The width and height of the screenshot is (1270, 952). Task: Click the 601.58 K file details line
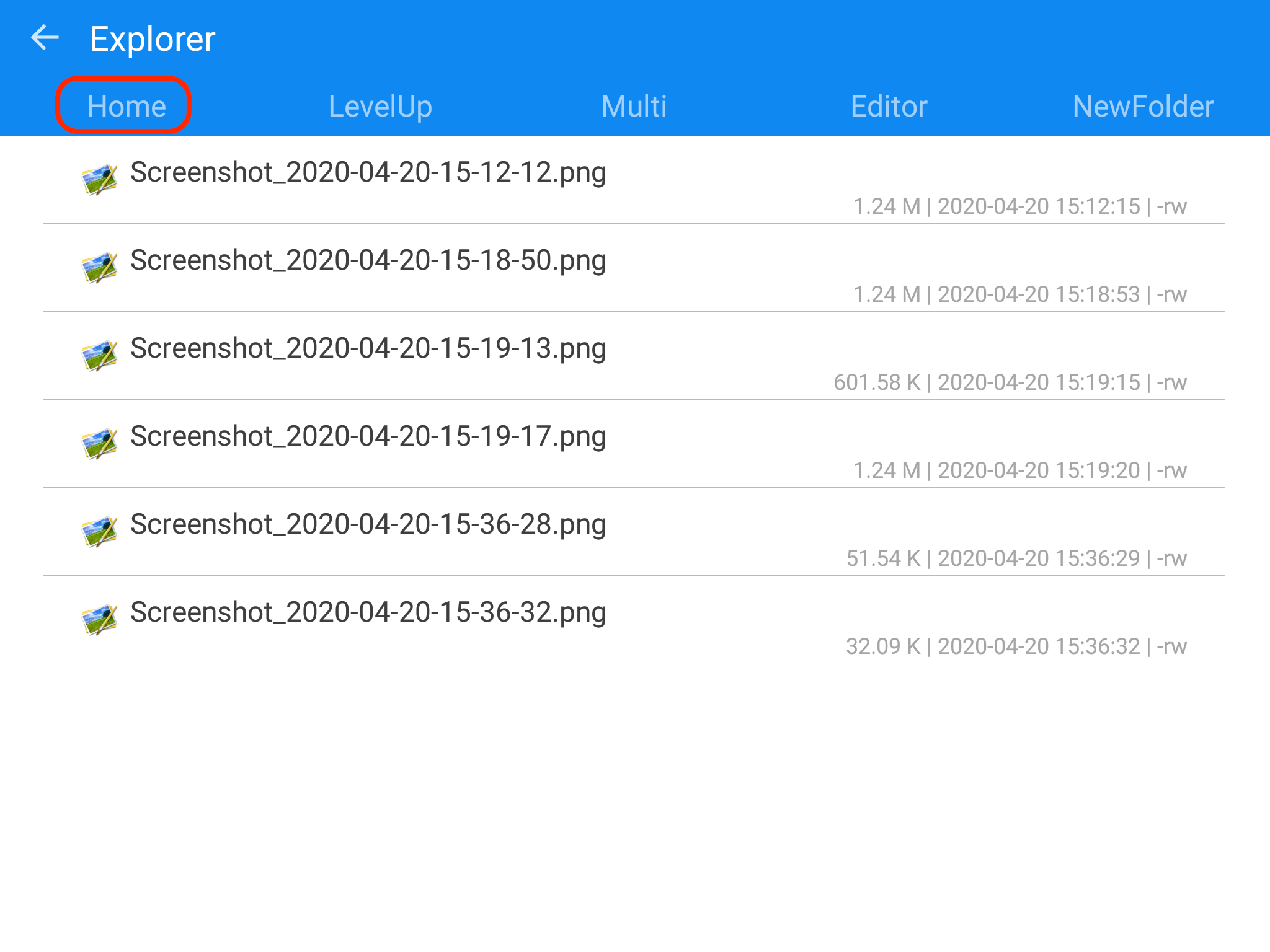point(1010,382)
